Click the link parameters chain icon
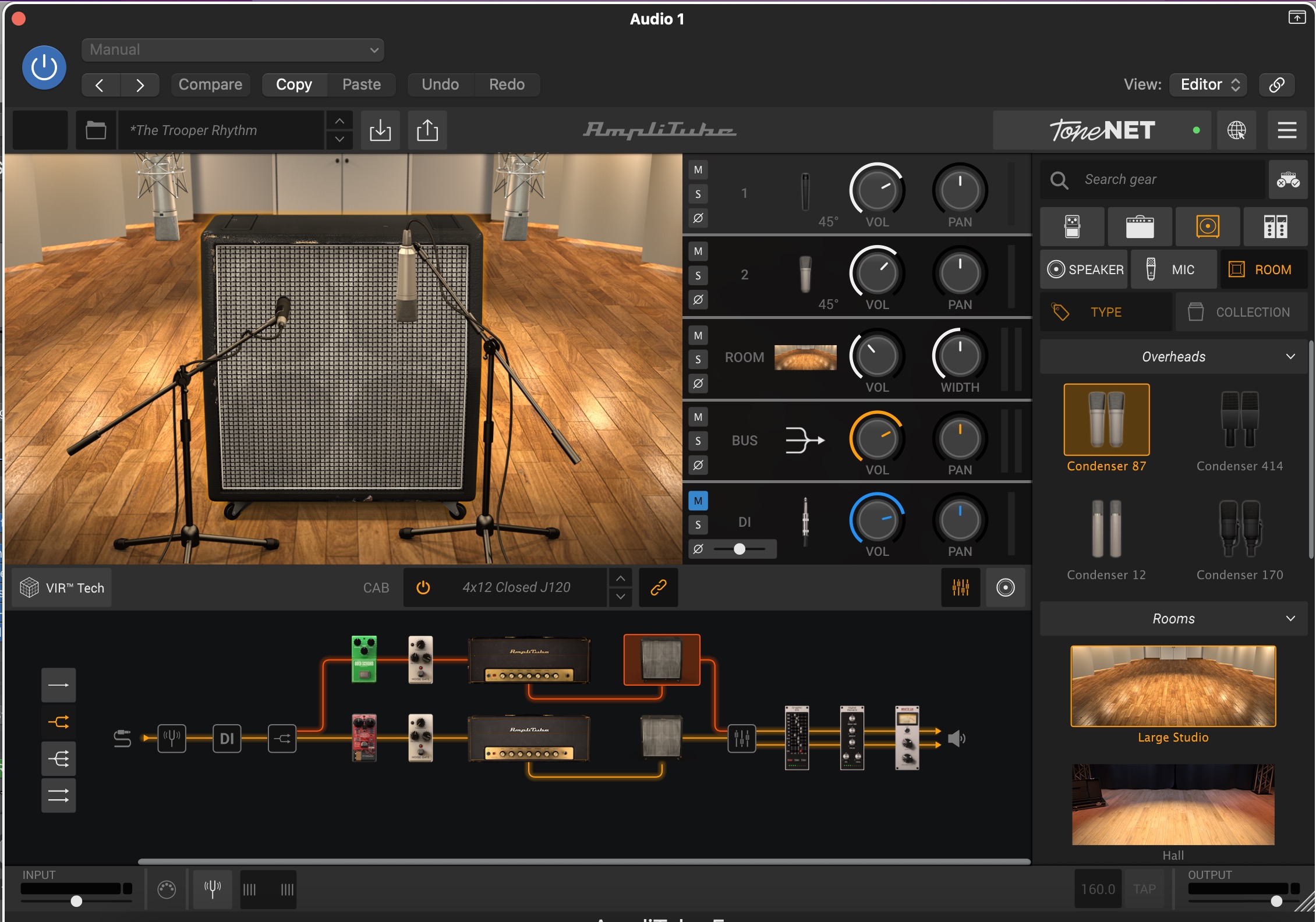This screenshot has height=922, width=1316. [x=1276, y=85]
